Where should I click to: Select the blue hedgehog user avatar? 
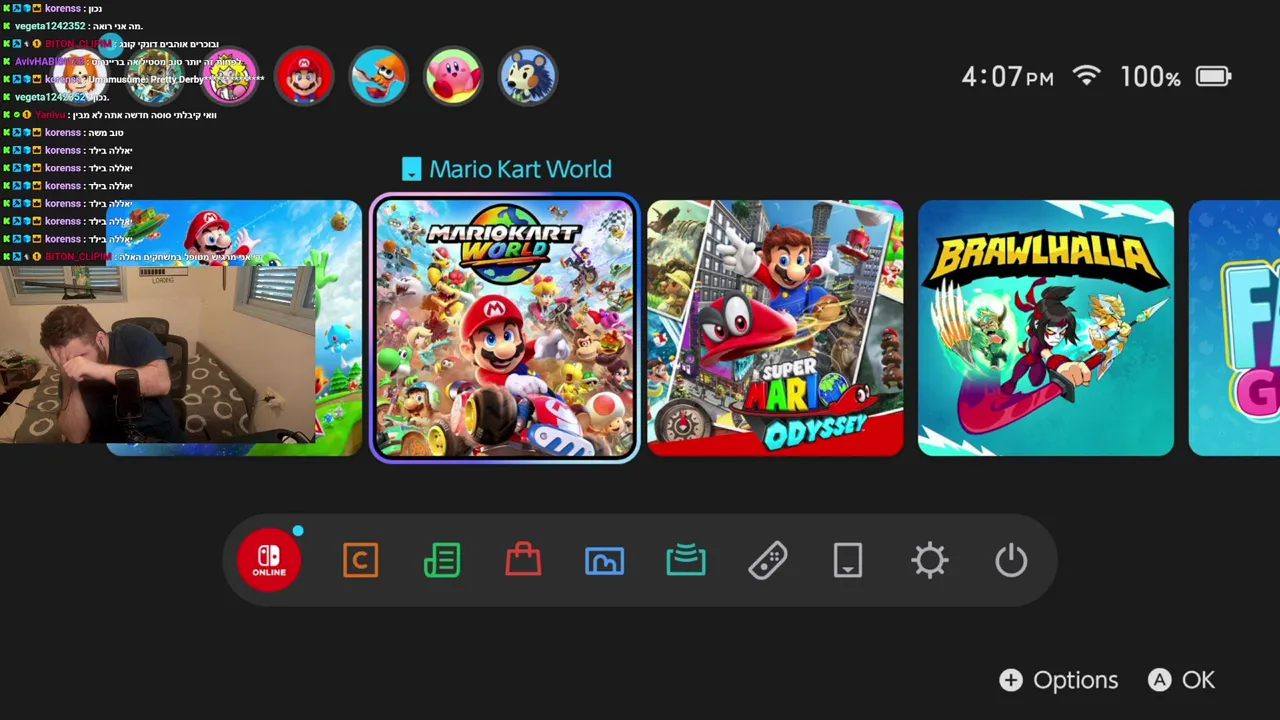point(527,76)
